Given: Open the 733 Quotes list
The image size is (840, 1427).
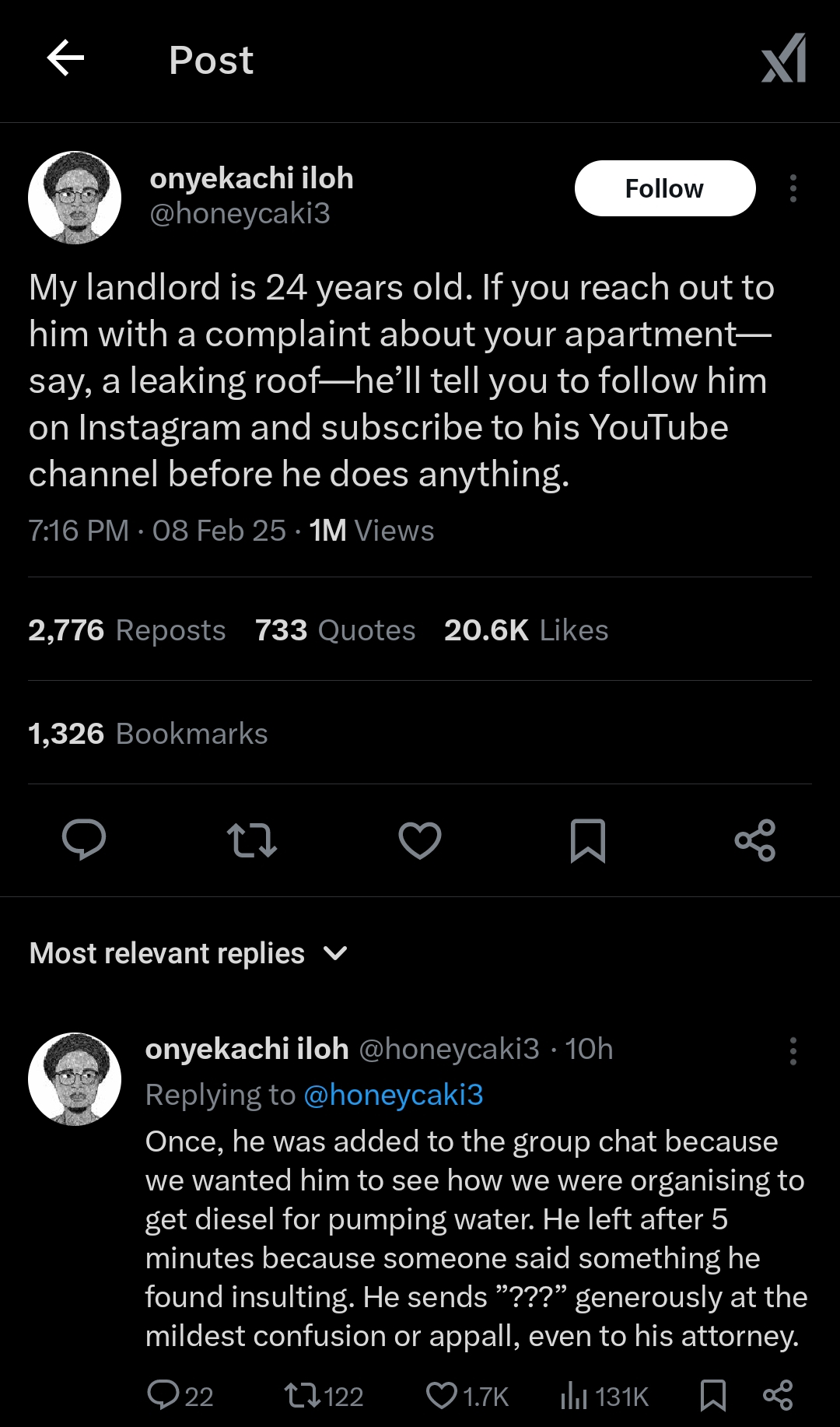Looking at the screenshot, I should (335, 630).
